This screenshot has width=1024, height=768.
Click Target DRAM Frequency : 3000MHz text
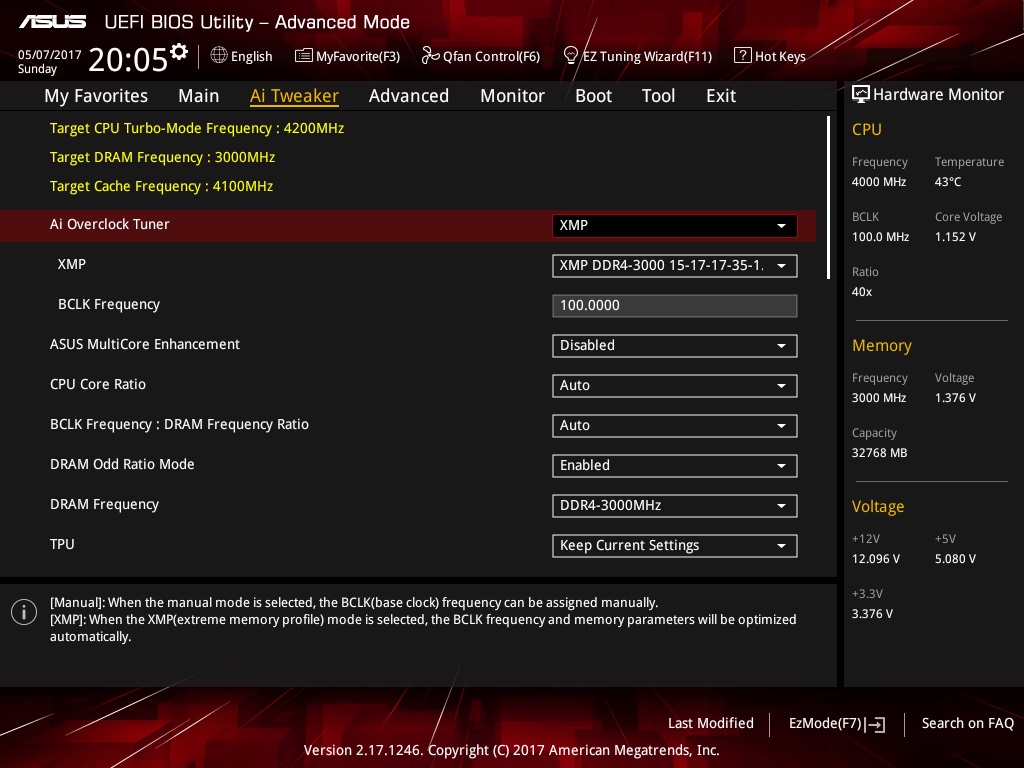tap(163, 157)
